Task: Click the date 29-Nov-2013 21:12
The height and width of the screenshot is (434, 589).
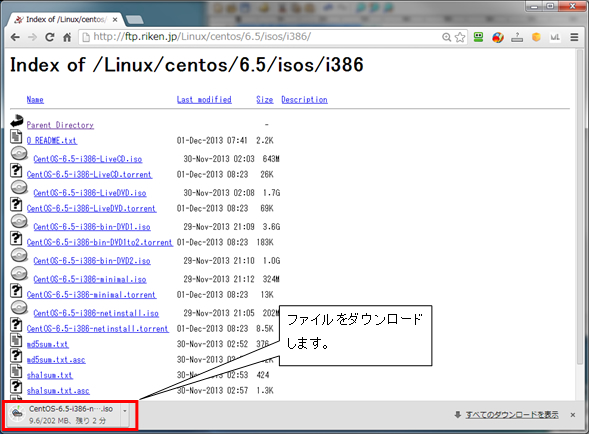Action: pyautogui.click(x=219, y=279)
